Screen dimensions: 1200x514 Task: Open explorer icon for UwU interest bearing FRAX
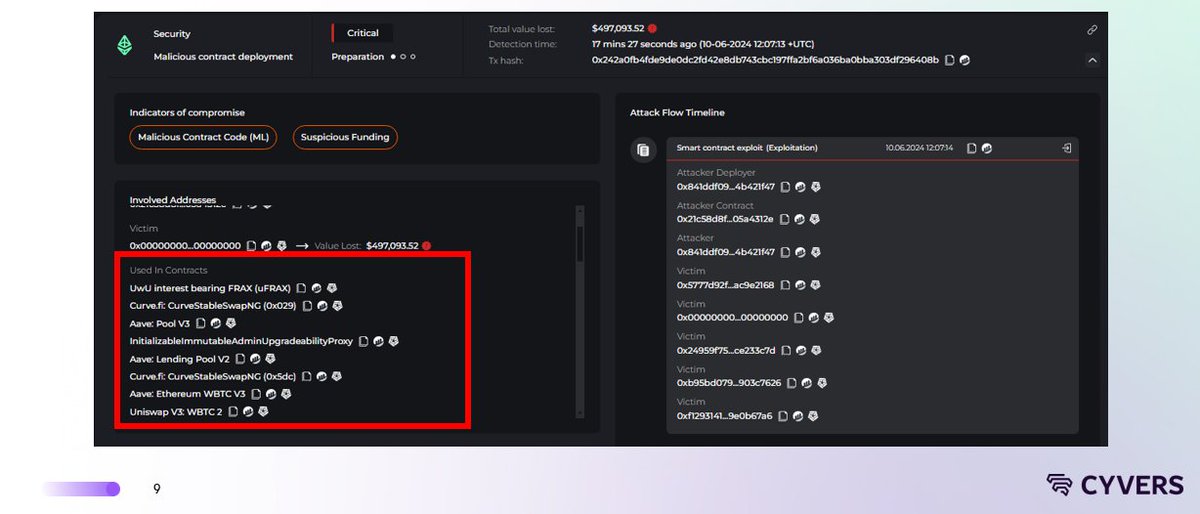(316, 288)
